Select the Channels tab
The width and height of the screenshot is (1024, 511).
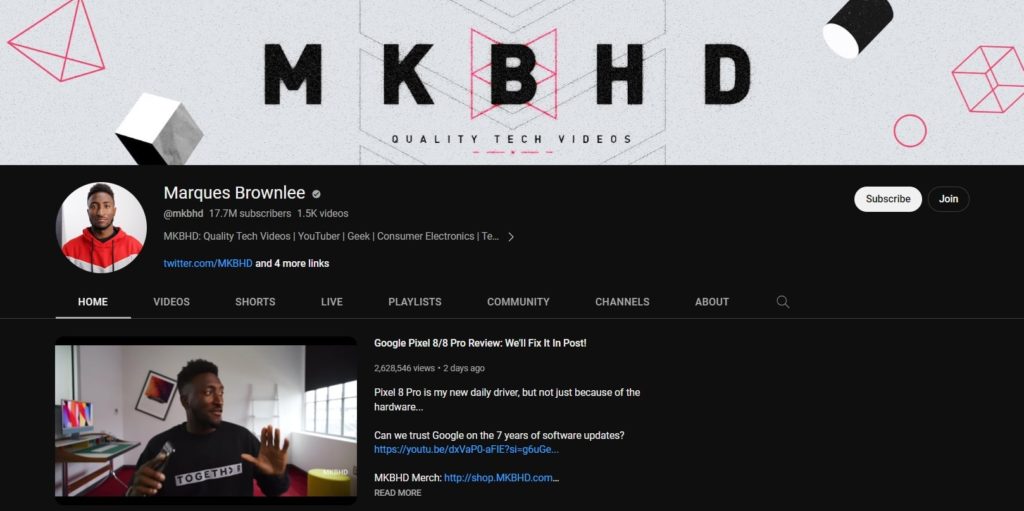[x=622, y=302]
